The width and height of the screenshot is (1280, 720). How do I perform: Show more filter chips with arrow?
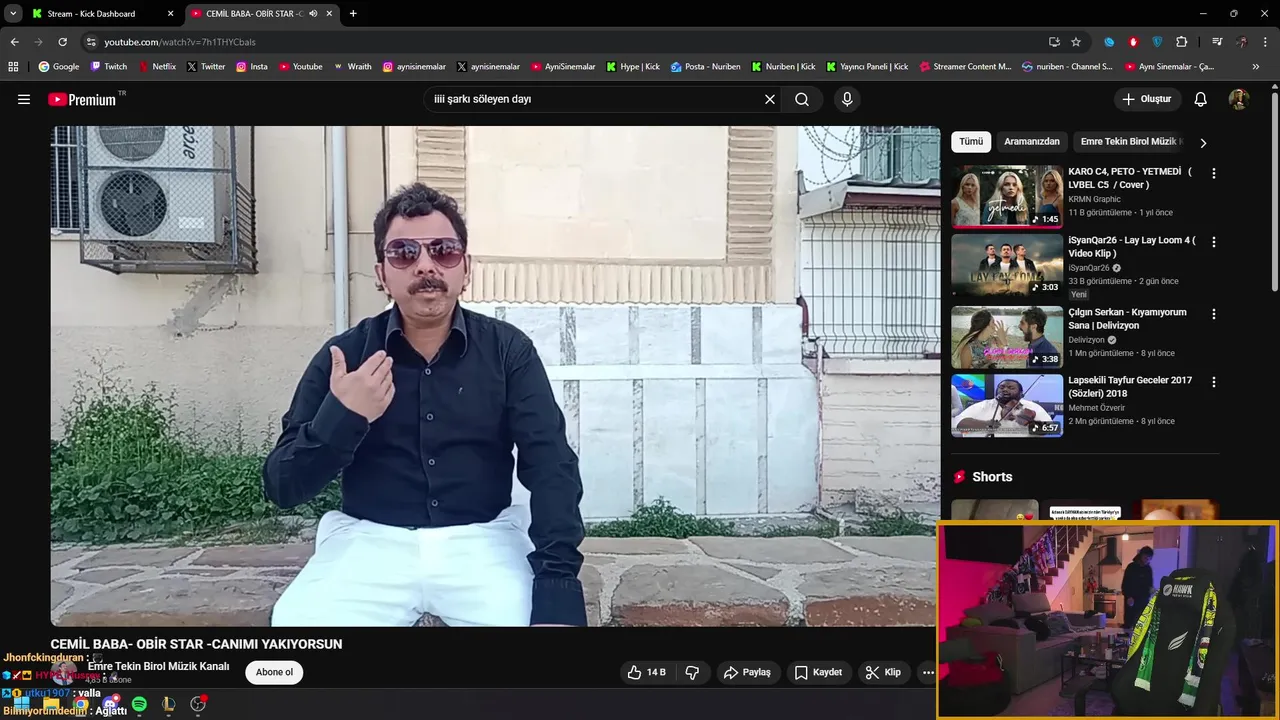1203,143
